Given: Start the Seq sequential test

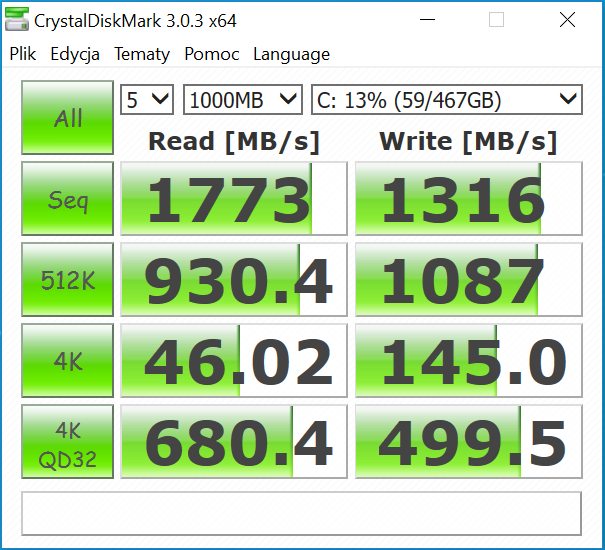Looking at the screenshot, I should 68,199.
